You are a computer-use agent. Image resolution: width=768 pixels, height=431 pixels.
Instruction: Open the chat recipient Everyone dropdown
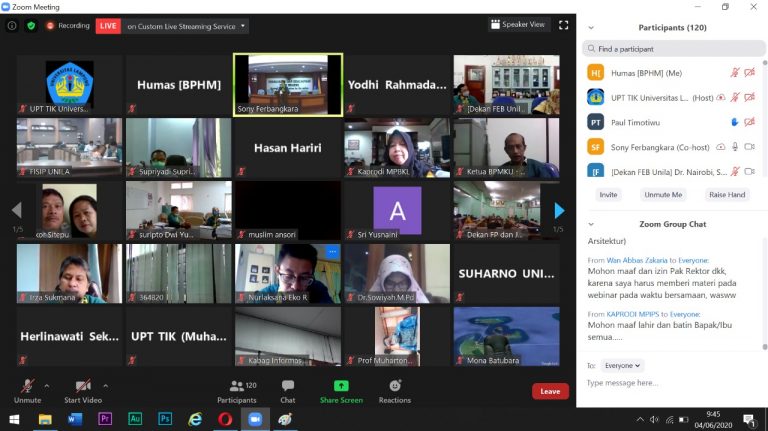point(623,366)
